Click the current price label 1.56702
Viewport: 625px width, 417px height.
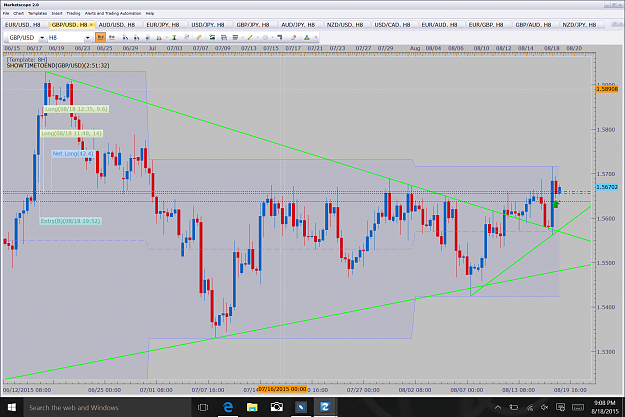click(x=607, y=187)
